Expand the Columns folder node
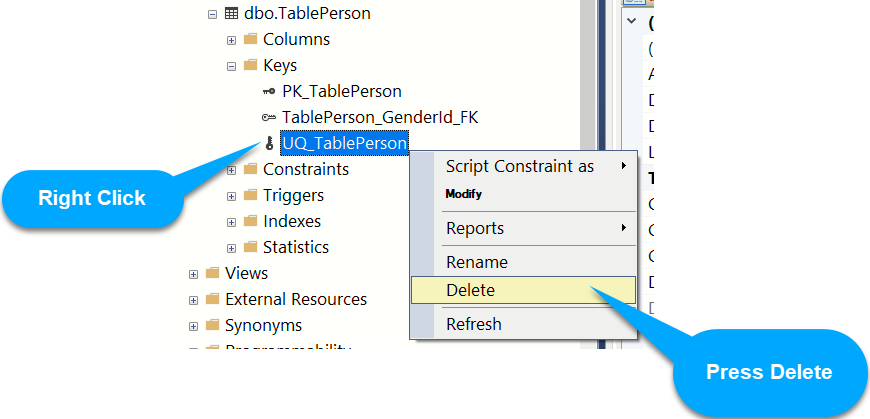The height and width of the screenshot is (419, 870). coord(231,40)
